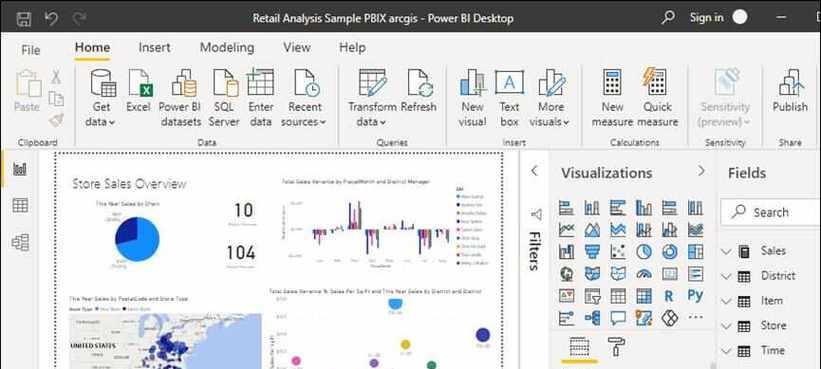
Task: Open the Modeling ribbon tab
Action: (x=227, y=48)
